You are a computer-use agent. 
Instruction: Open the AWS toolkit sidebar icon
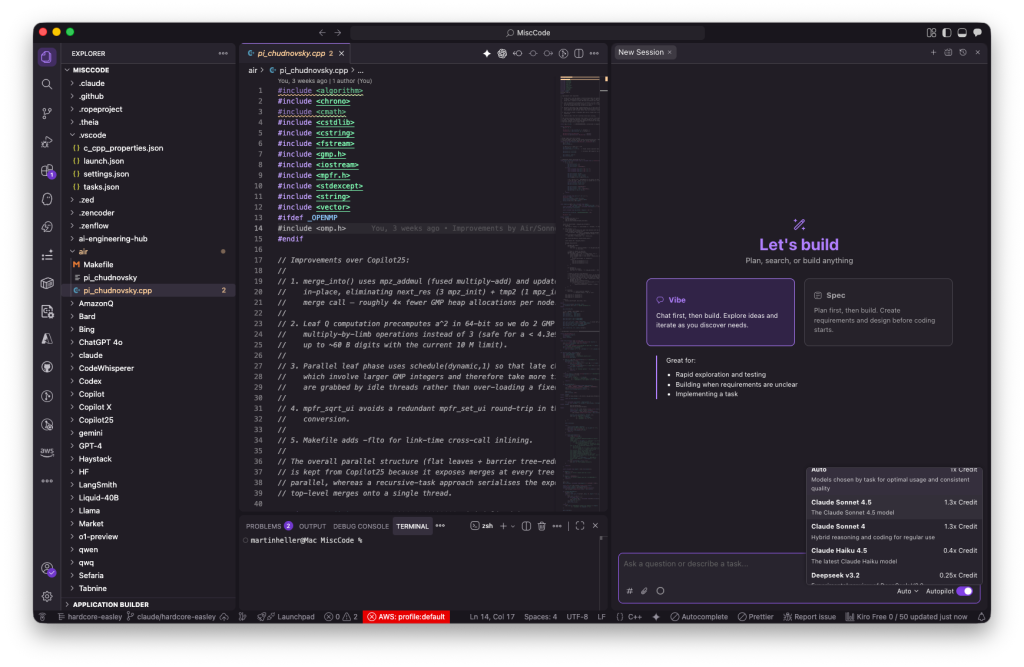pyautogui.click(x=46, y=452)
